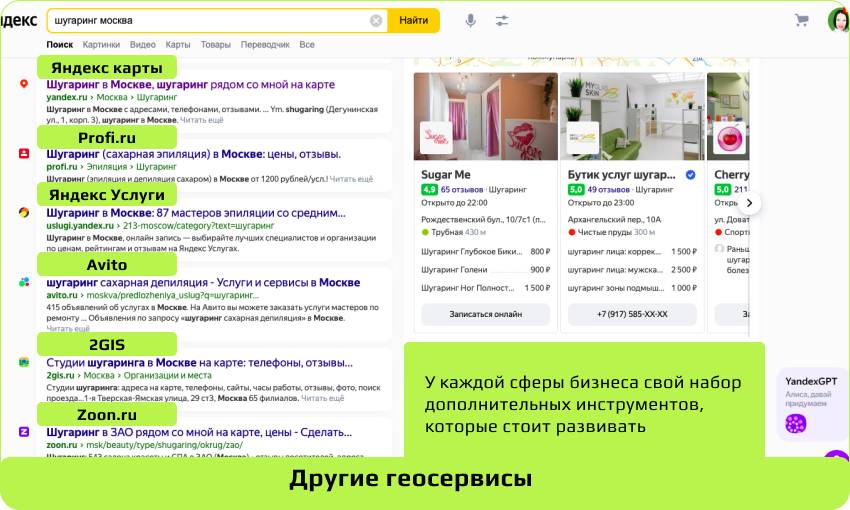Click the profi.ru › Эпиляция › Шугаринг breadcrumb

click(x=112, y=167)
